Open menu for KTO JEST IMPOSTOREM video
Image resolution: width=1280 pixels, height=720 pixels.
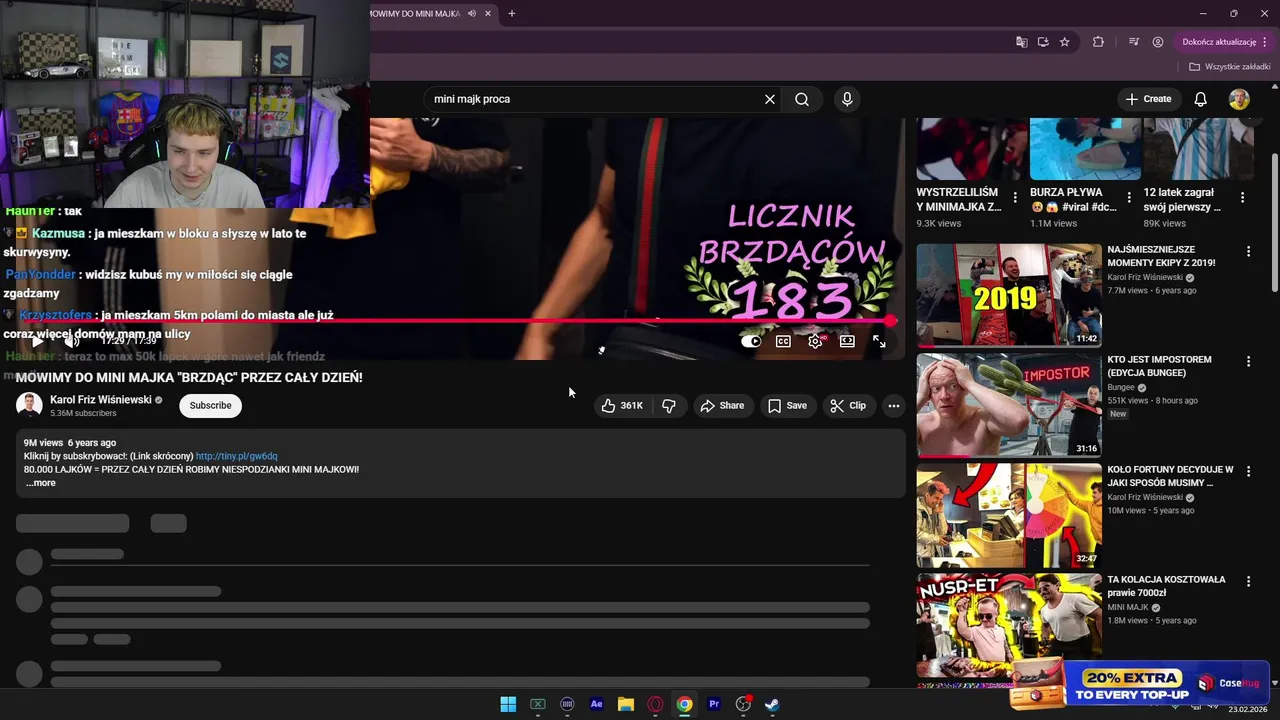[1248, 361]
